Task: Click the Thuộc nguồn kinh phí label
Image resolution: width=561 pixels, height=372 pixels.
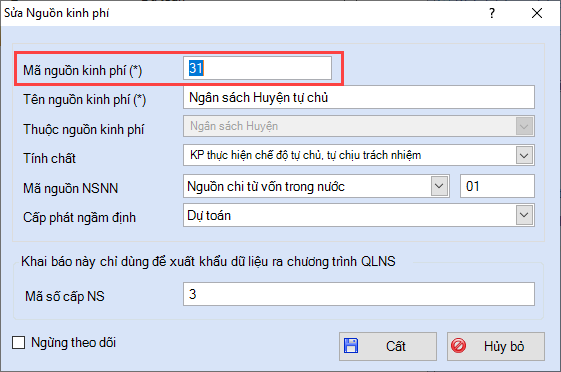Action: click(84, 129)
